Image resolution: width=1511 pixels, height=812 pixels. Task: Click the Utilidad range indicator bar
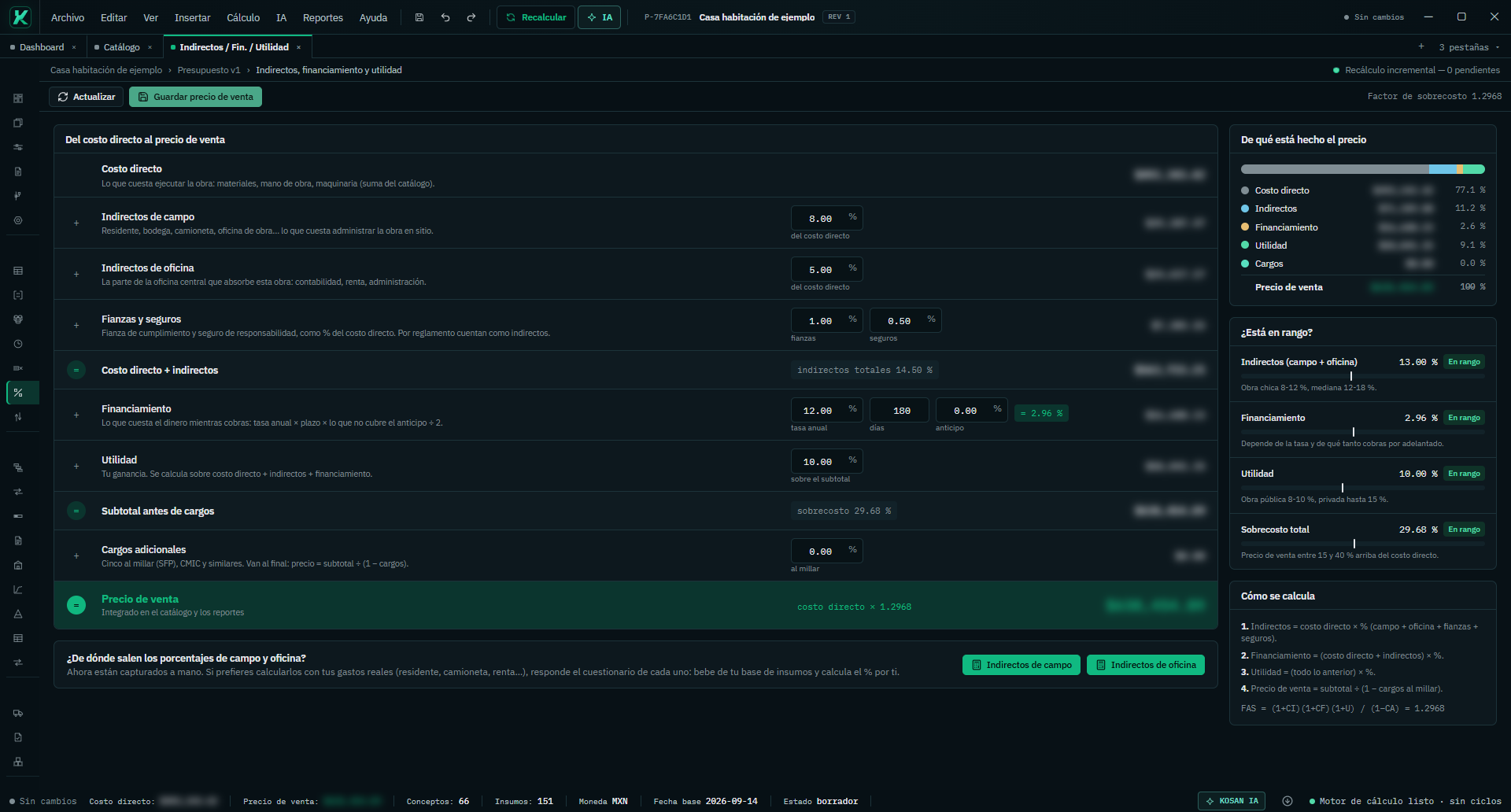pos(1362,488)
